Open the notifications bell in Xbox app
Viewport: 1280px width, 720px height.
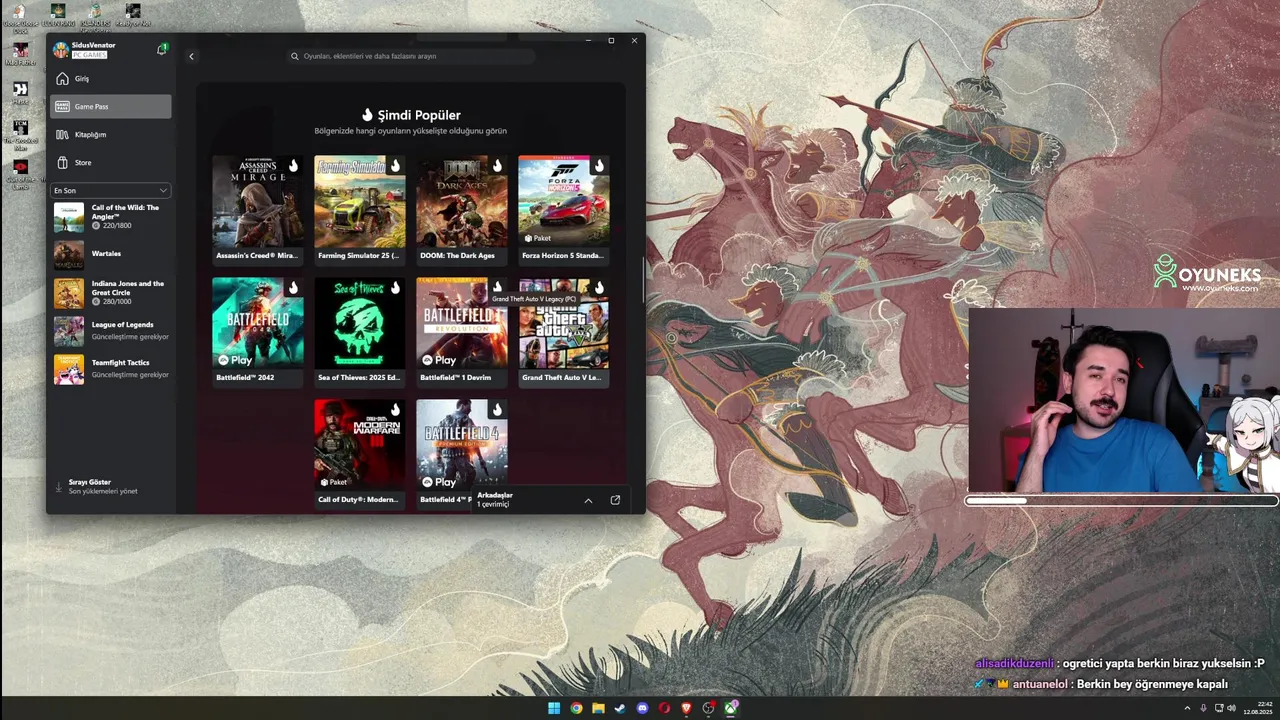[x=161, y=49]
